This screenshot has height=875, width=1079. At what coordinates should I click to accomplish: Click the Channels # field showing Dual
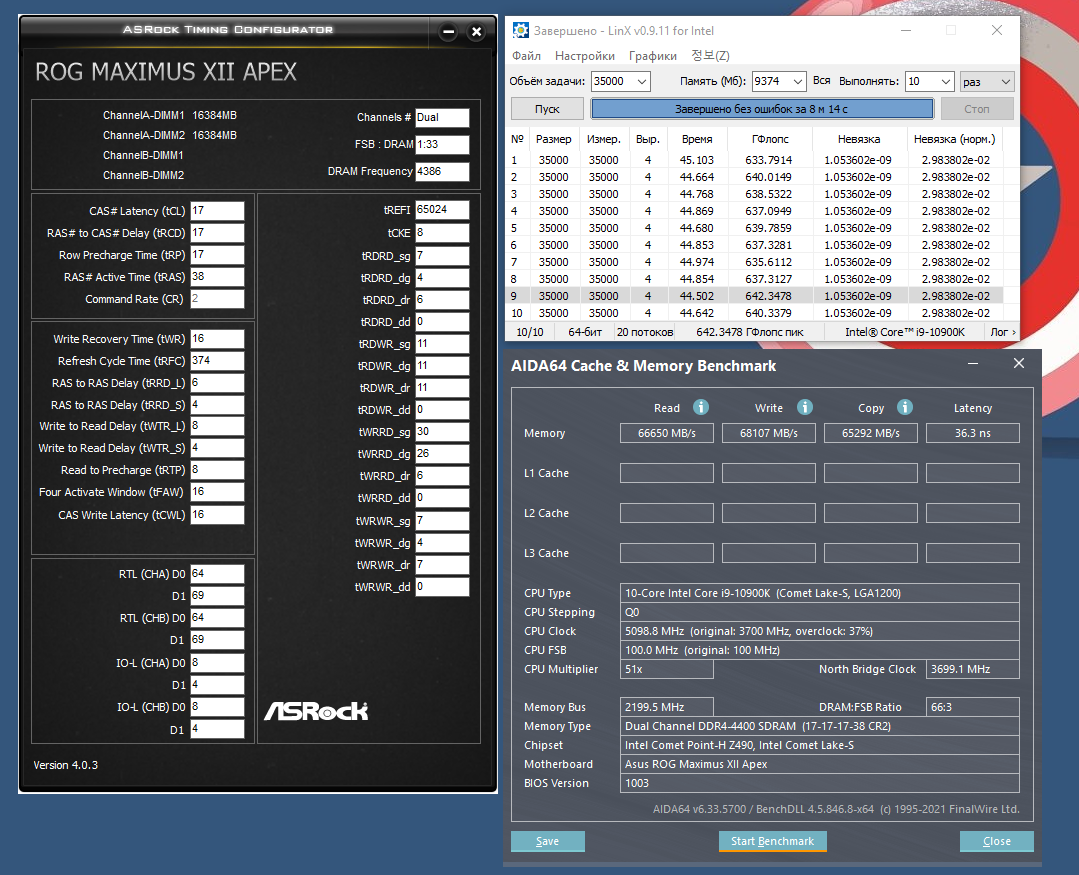(x=442, y=118)
